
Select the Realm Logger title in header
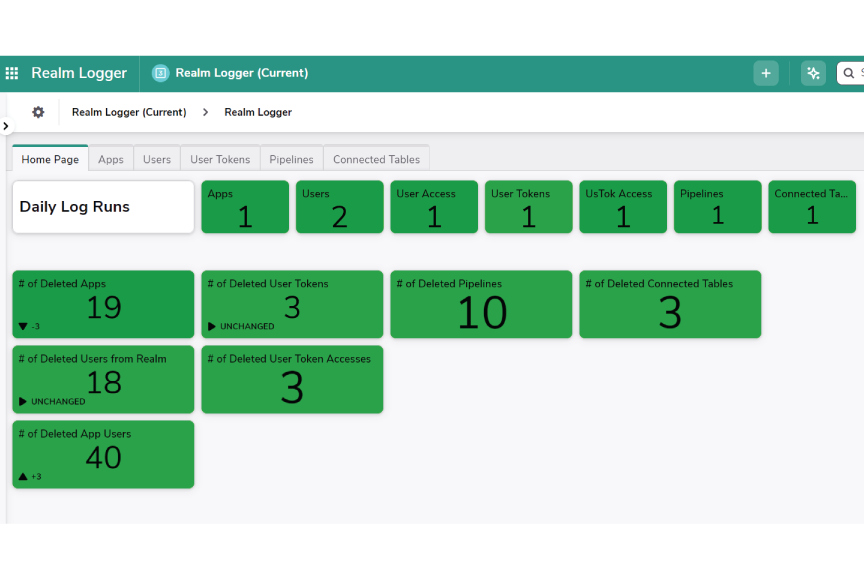(79, 72)
